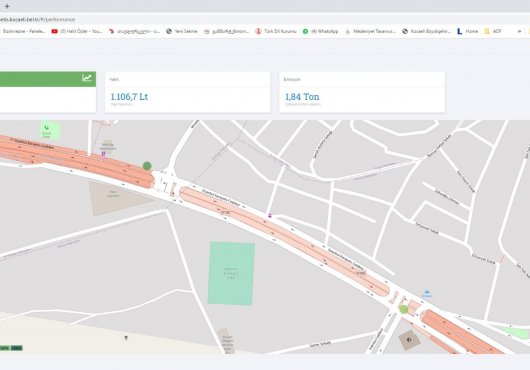Viewport: 530px width, 370px height.
Task: Click the Türk Dil Kurumu favicon
Action: pyautogui.click(x=258, y=31)
